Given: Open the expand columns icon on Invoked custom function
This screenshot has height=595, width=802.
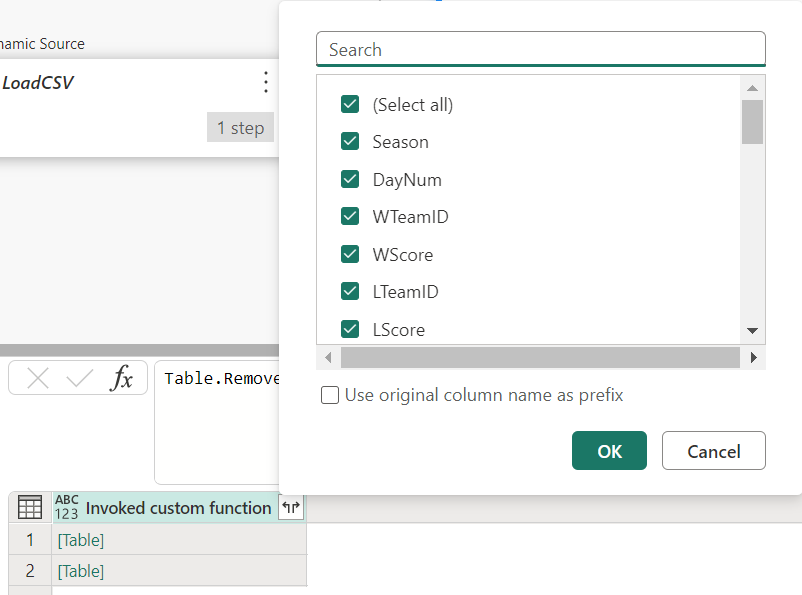Looking at the screenshot, I should pos(291,508).
